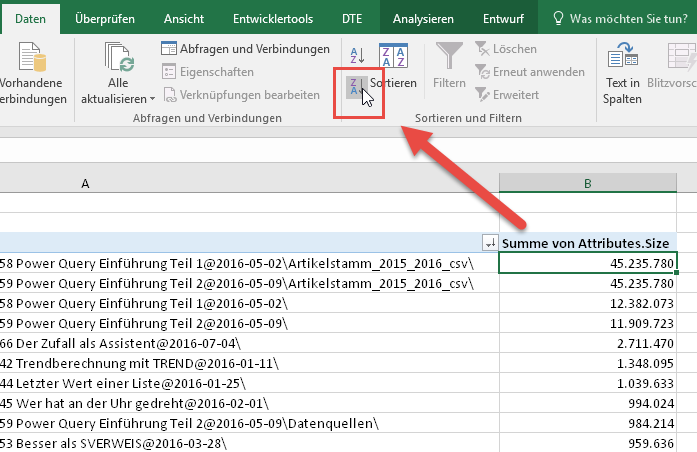Select cell containing 12.382.073
697x452 pixels.
[588, 303]
